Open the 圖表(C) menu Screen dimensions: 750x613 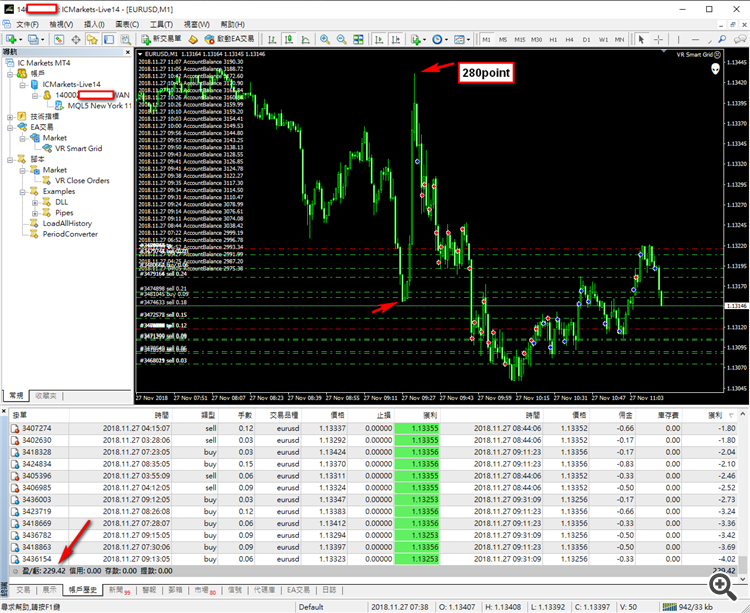click(x=127, y=24)
